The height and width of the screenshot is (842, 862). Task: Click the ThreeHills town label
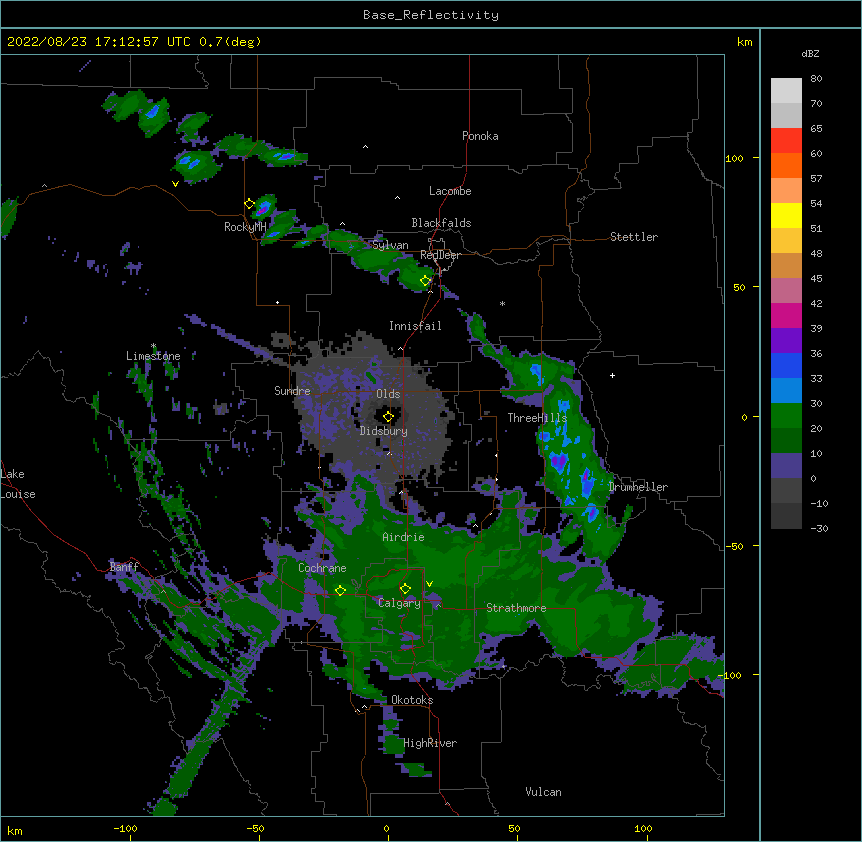tap(537, 418)
